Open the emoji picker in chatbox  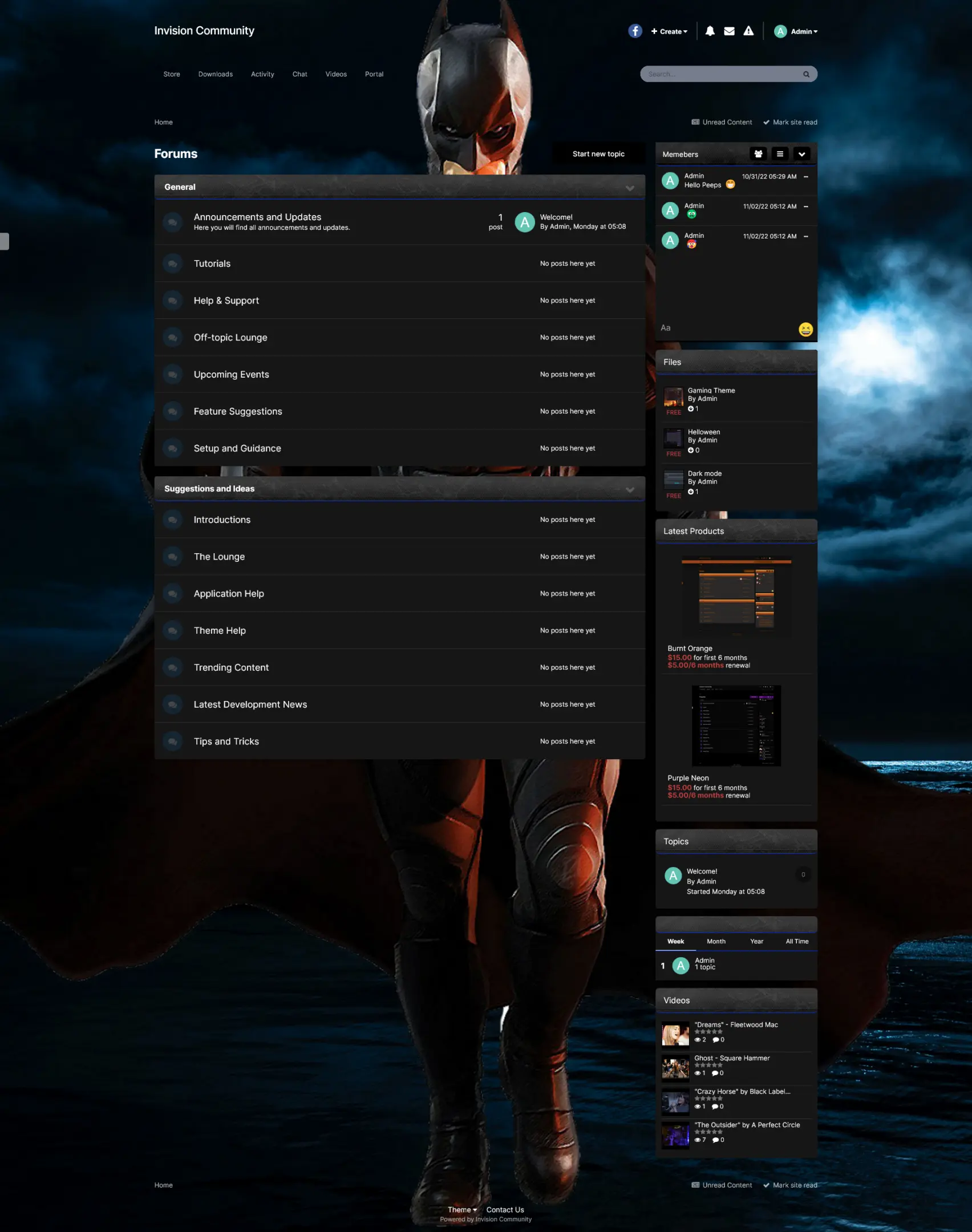[x=805, y=329]
